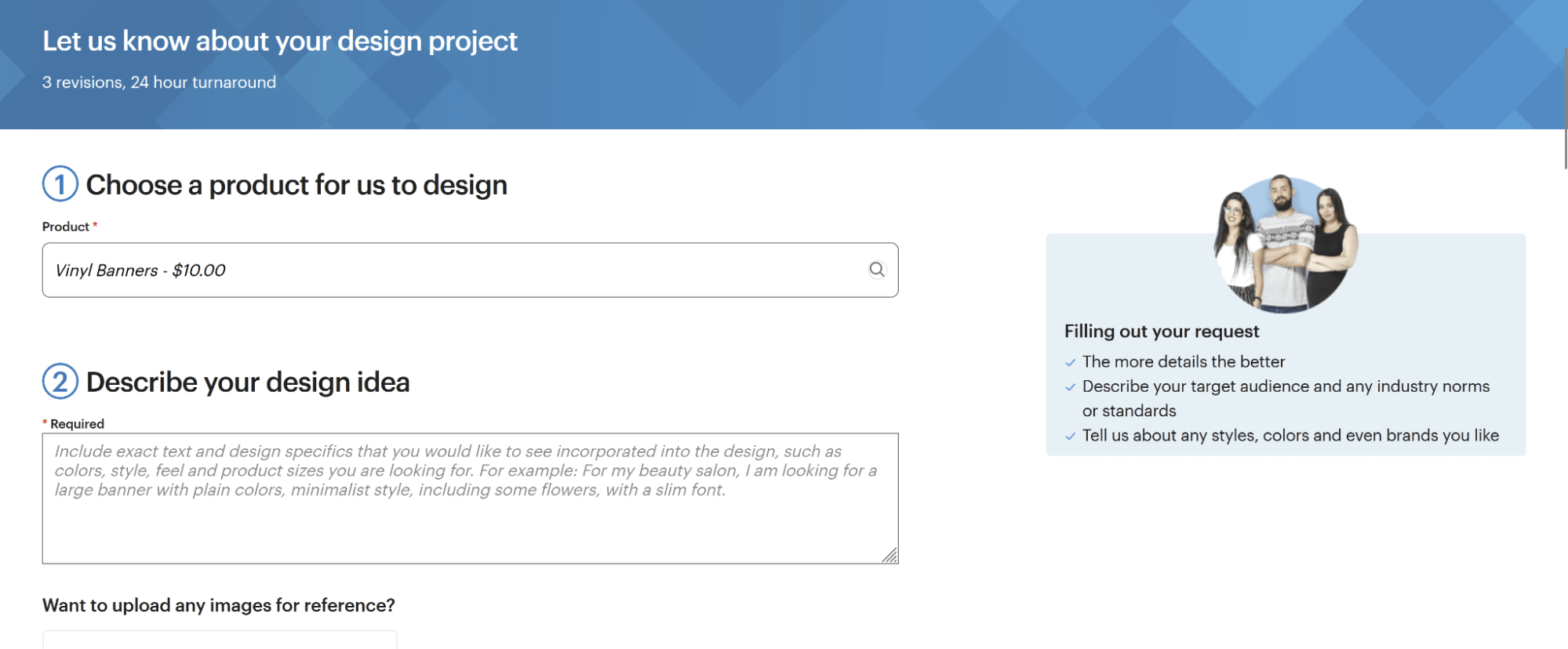Click the design team circular photo
The image size is (1568, 649).
pyautogui.click(x=1285, y=243)
